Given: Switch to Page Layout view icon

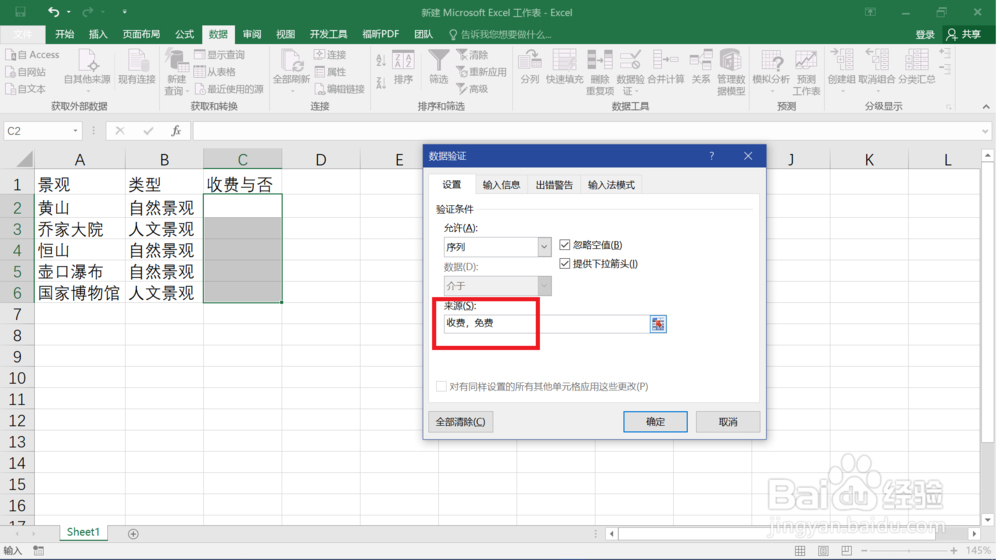Looking at the screenshot, I should tap(823, 550).
